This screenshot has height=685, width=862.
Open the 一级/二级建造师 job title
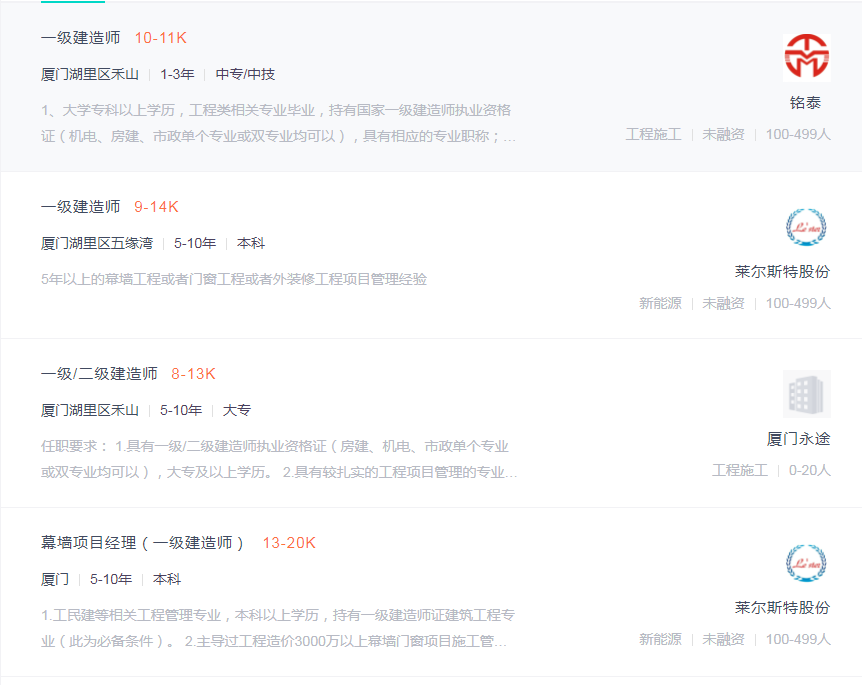pyautogui.click(x=99, y=374)
